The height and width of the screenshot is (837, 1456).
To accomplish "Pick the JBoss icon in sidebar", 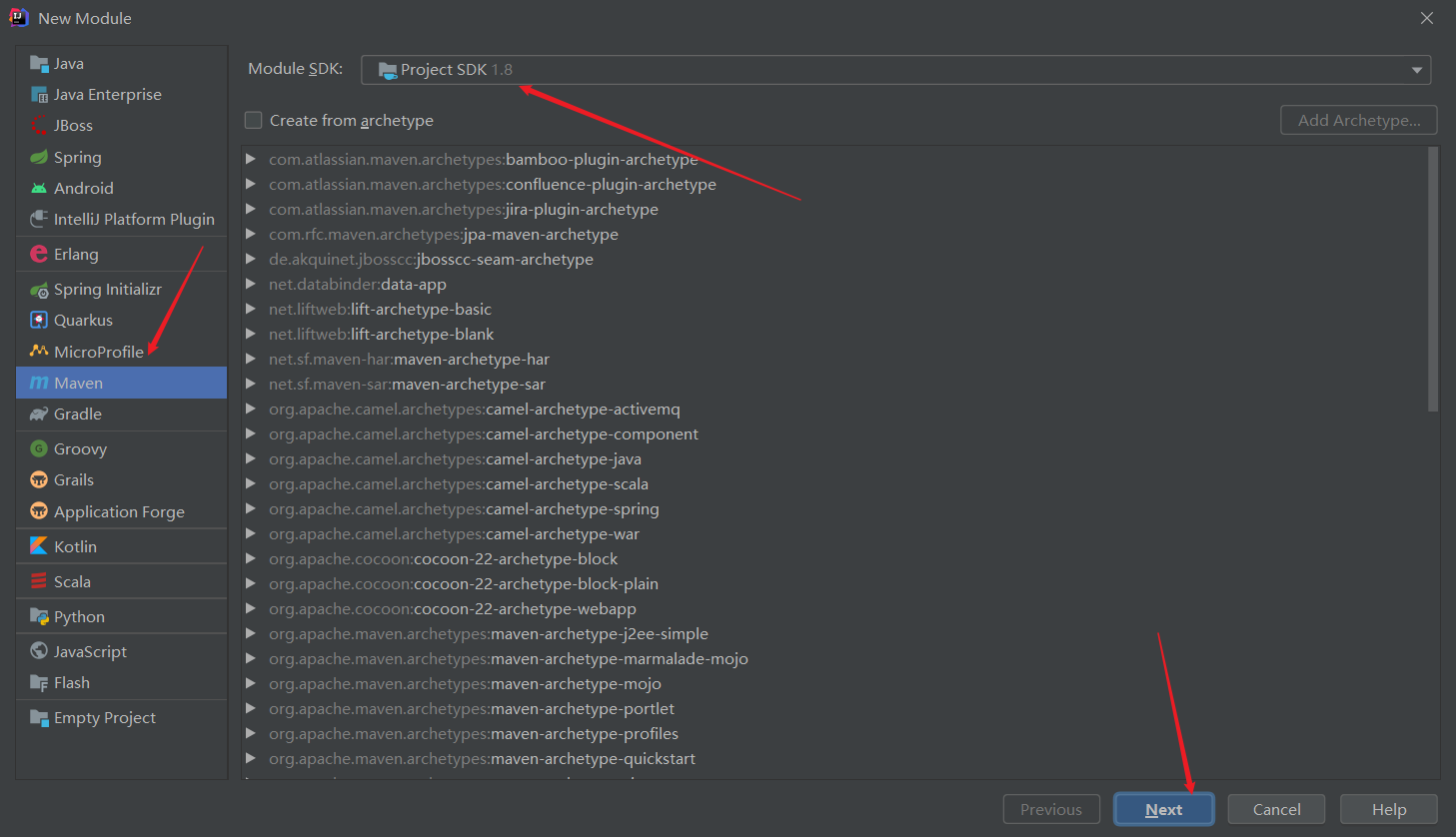I will (x=39, y=126).
